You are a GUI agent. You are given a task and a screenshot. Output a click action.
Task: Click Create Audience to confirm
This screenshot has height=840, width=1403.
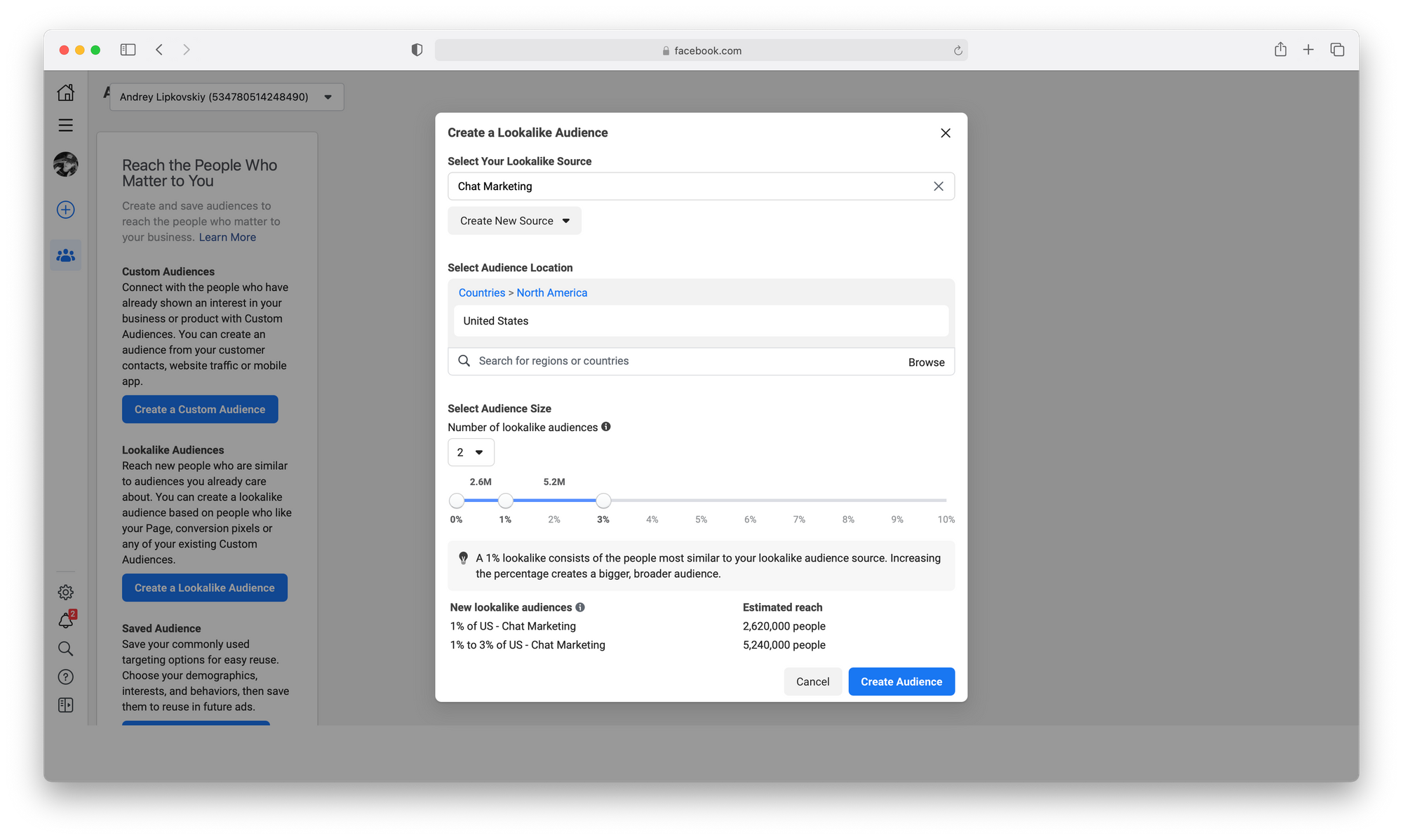point(901,681)
